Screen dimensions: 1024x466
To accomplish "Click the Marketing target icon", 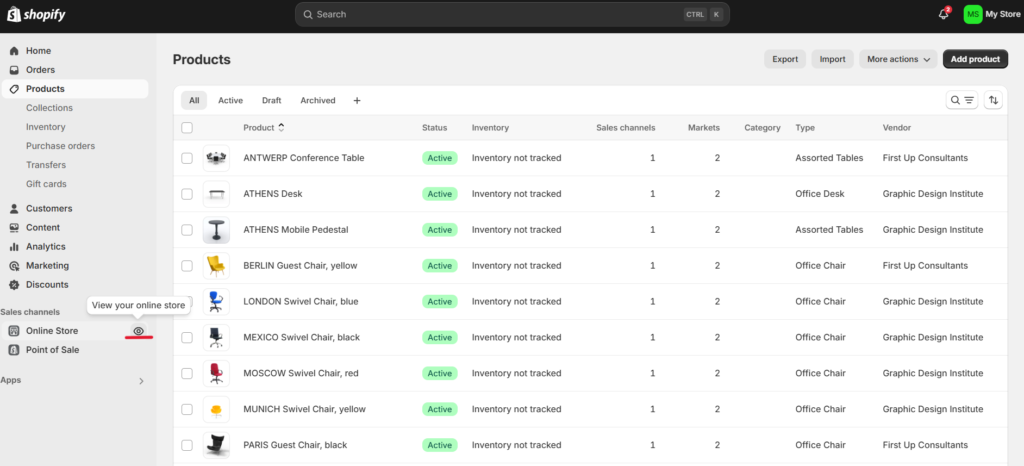I will pos(14,266).
